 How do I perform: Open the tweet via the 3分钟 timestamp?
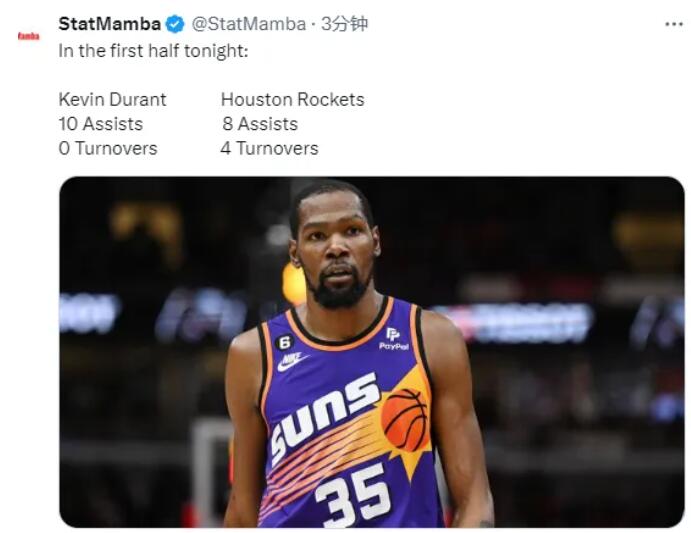click(x=344, y=24)
